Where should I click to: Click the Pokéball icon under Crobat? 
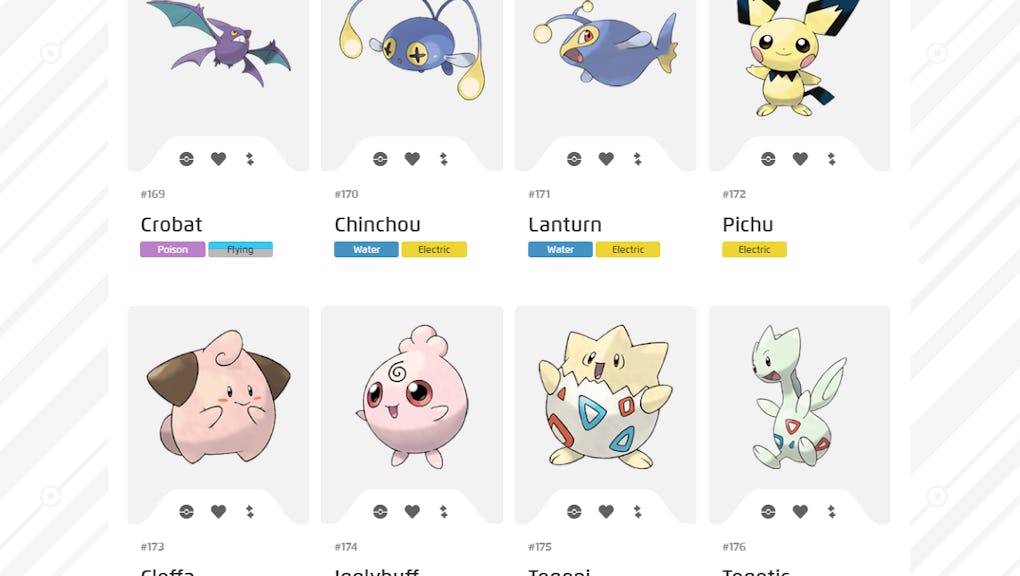pos(187,159)
